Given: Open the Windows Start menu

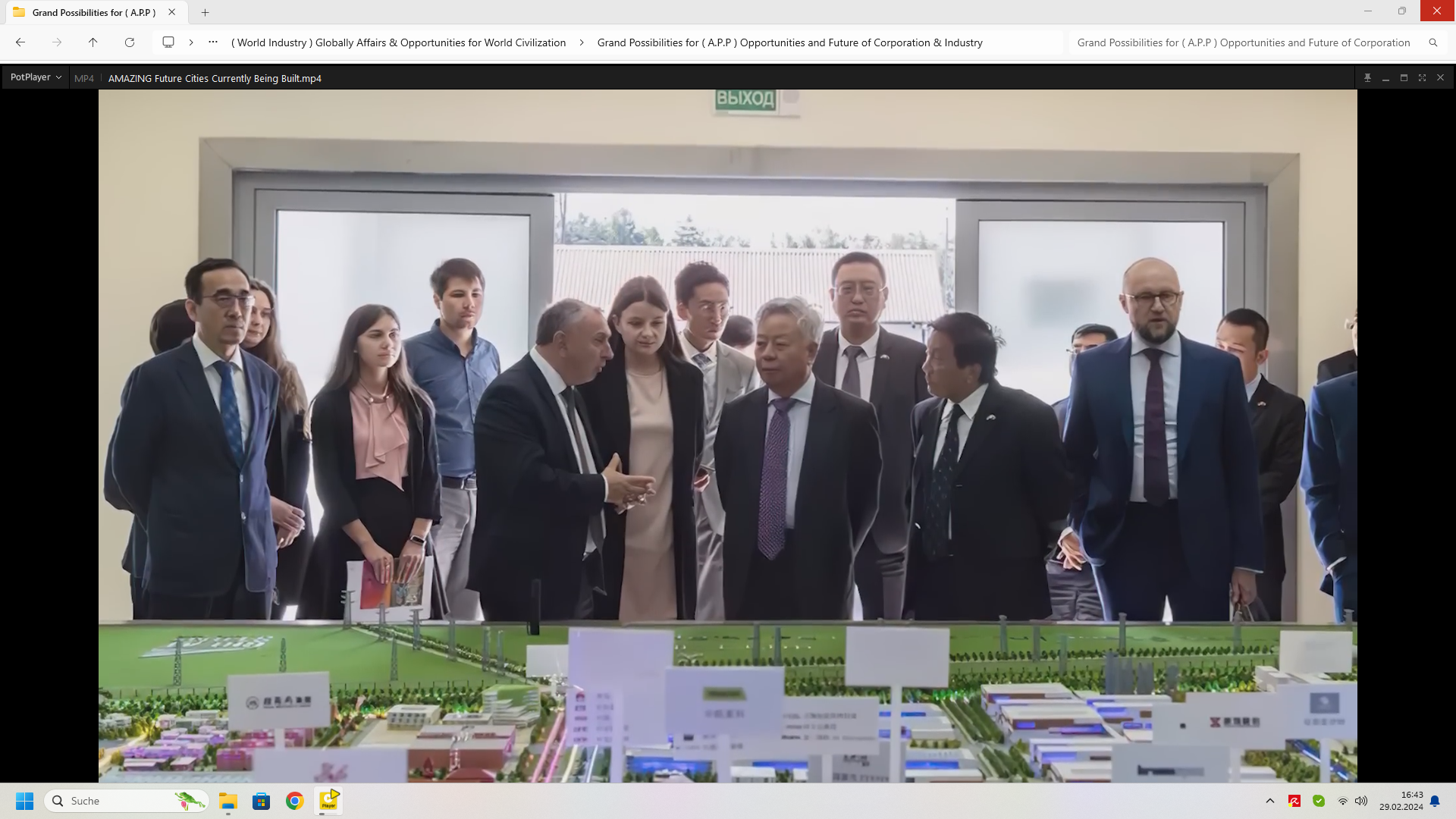Looking at the screenshot, I should pos(25,801).
